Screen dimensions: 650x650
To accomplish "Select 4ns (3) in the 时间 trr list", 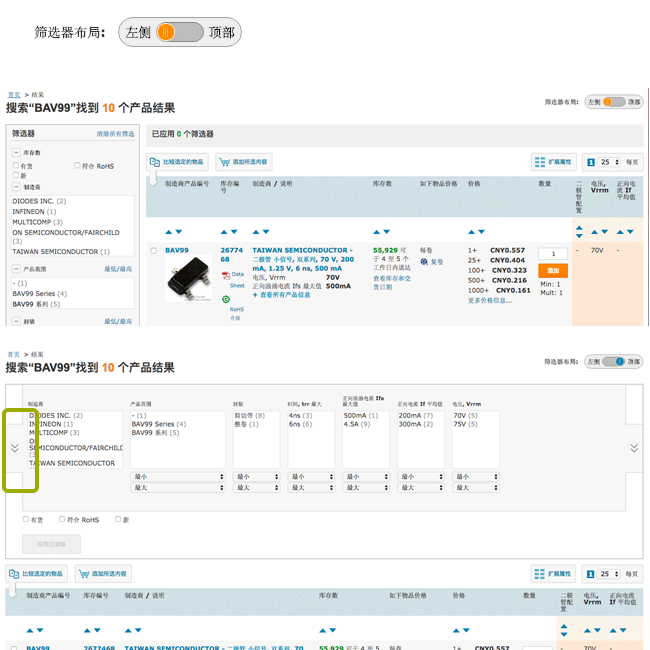I will [x=301, y=415].
